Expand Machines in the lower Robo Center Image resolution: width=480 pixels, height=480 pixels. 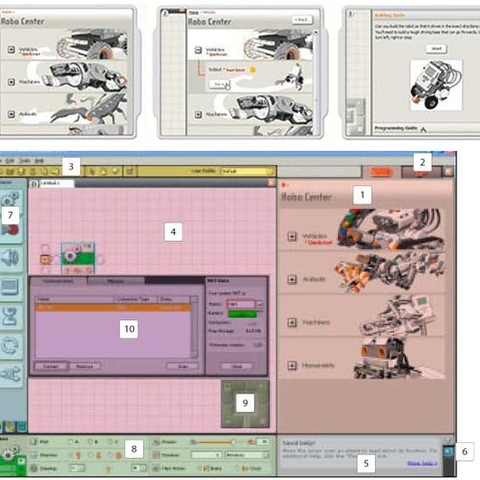[292, 322]
